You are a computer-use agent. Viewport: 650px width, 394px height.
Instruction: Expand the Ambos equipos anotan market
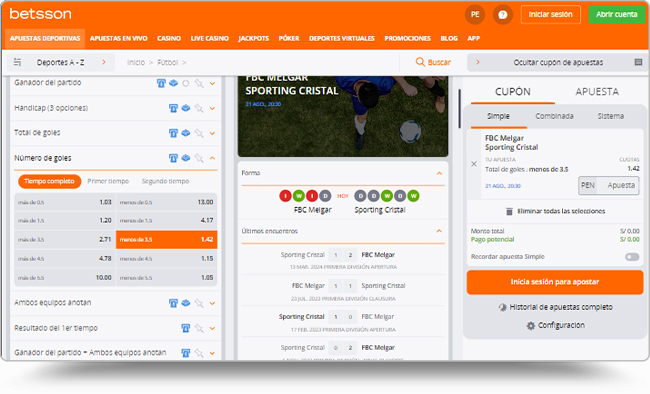pos(212,303)
